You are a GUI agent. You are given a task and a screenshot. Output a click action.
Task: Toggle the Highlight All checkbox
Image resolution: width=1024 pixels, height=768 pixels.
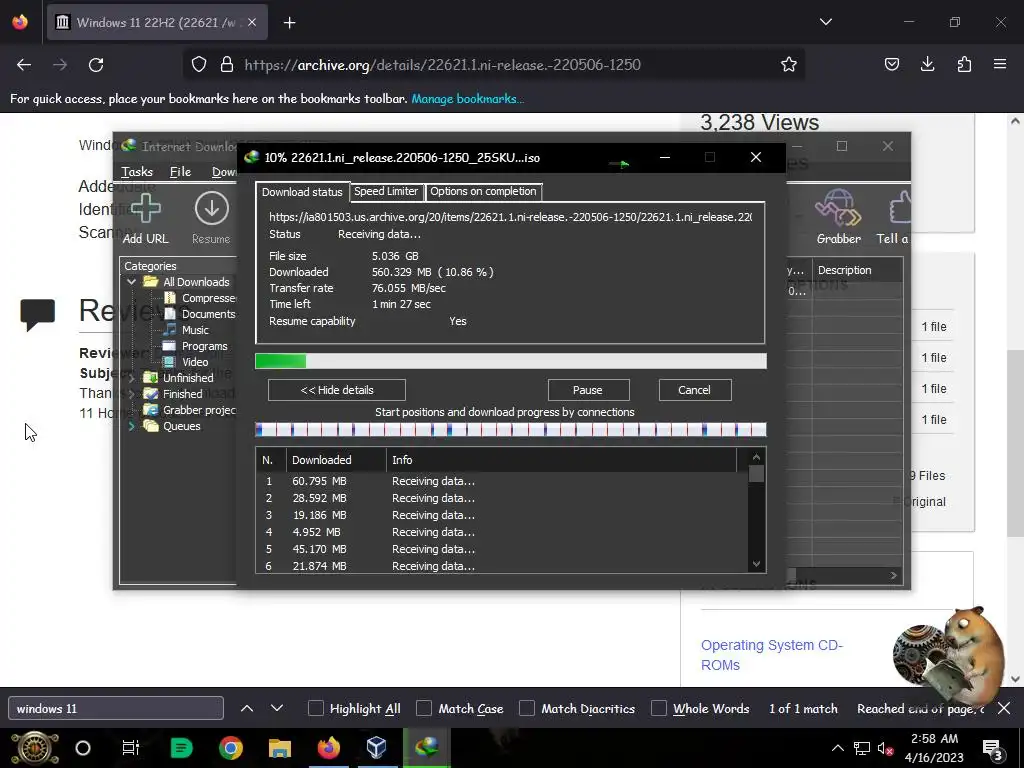pyautogui.click(x=316, y=708)
